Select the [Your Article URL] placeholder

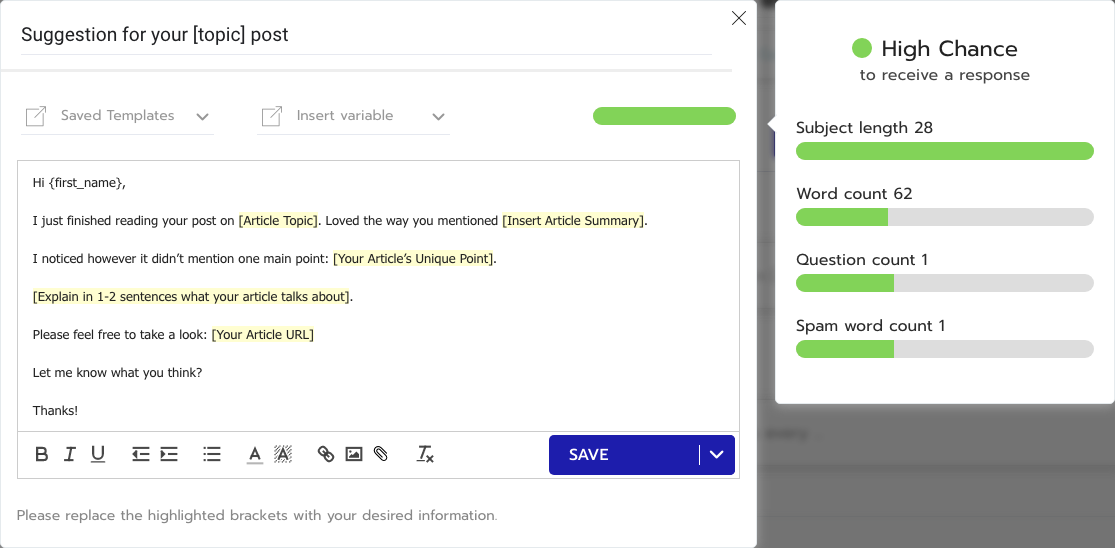263,334
